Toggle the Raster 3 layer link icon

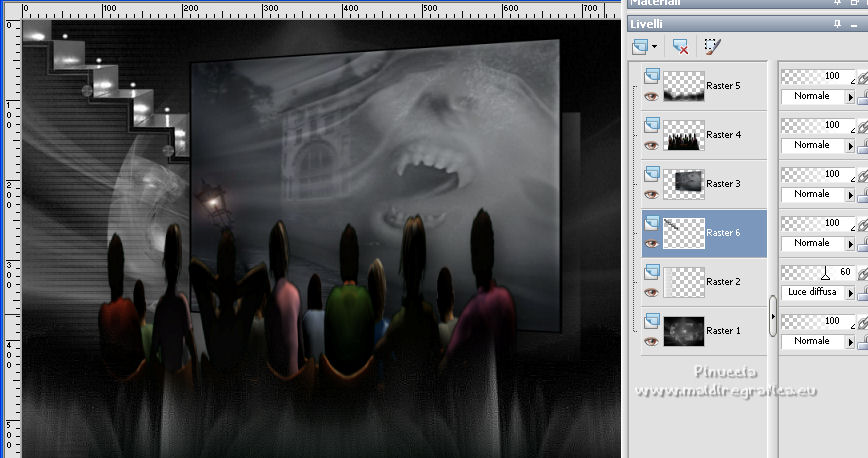pos(862,175)
